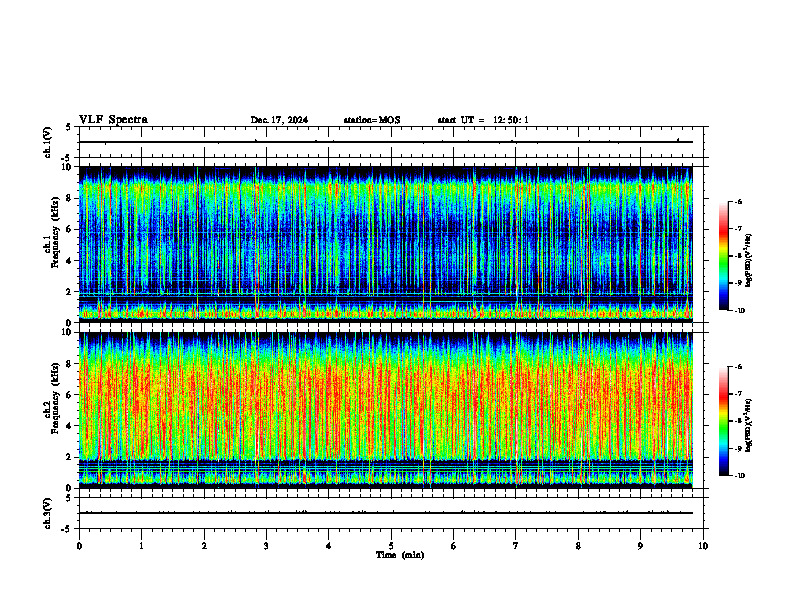Click the ch.2 frequency axis '8' tick label

(x=69, y=364)
